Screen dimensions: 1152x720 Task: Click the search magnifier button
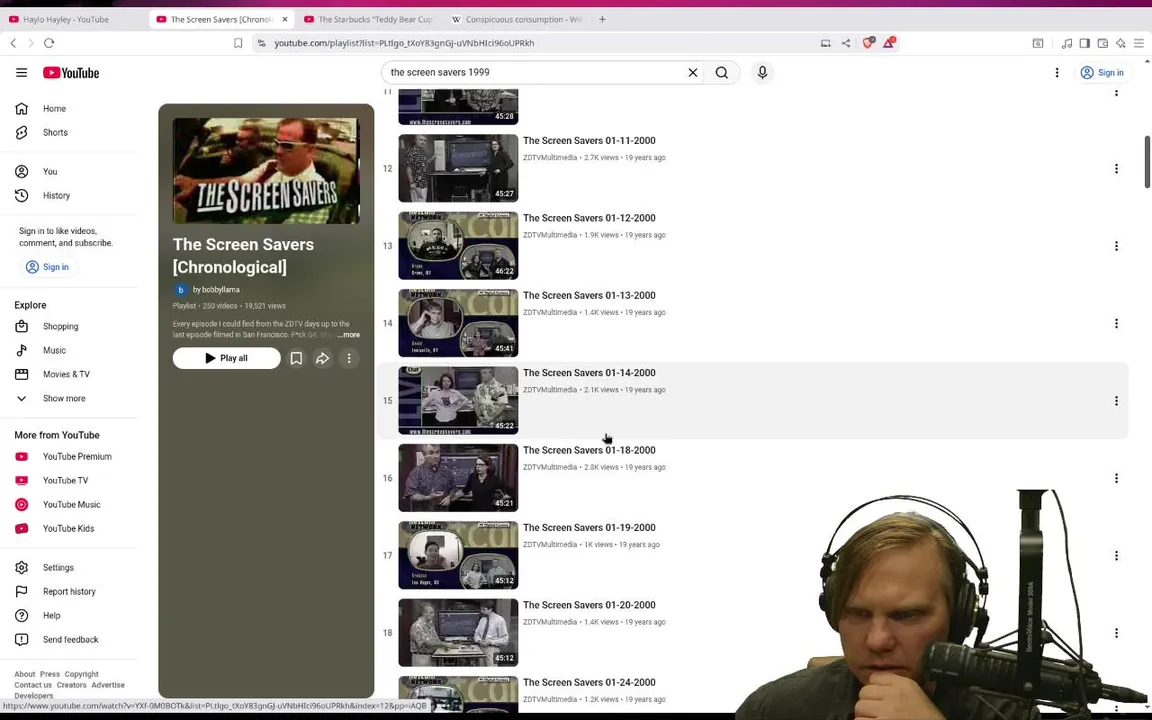click(x=721, y=73)
